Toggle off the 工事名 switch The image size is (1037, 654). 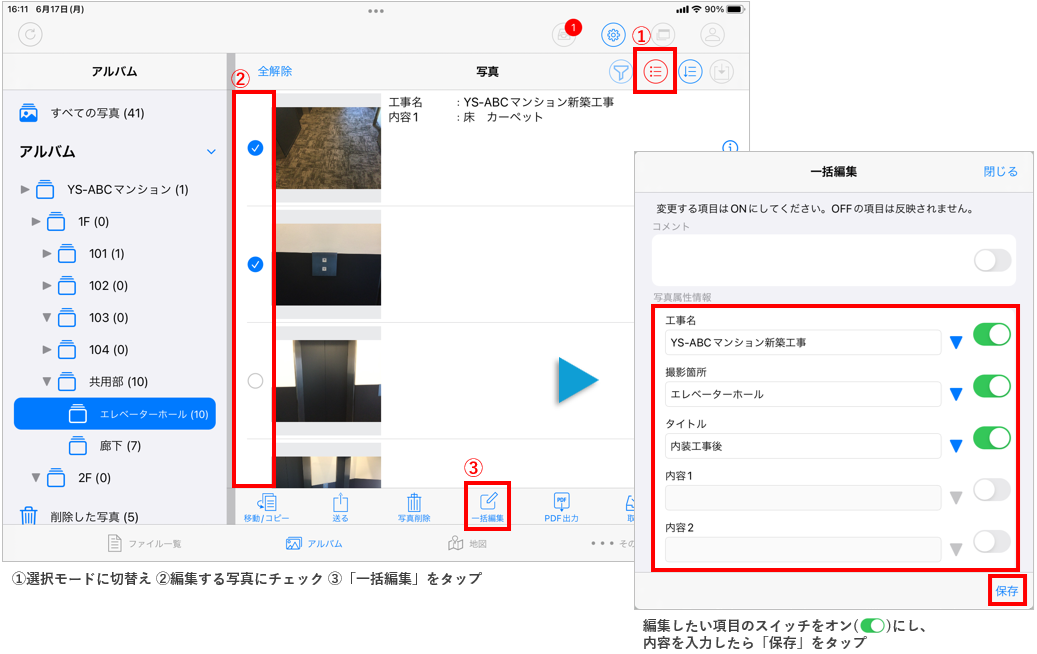tap(992, 335)
